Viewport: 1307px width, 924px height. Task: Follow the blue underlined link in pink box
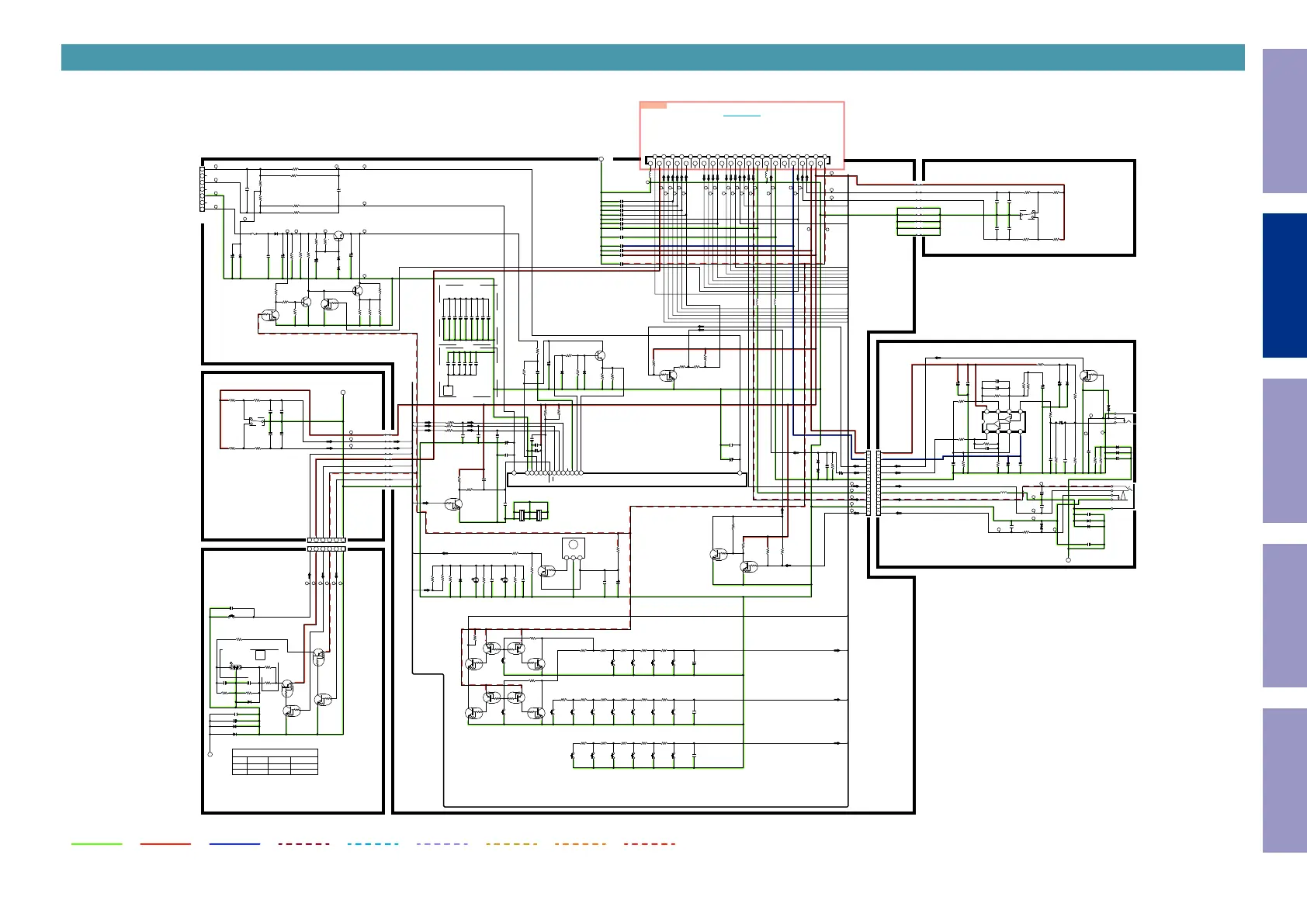point(741,116)
